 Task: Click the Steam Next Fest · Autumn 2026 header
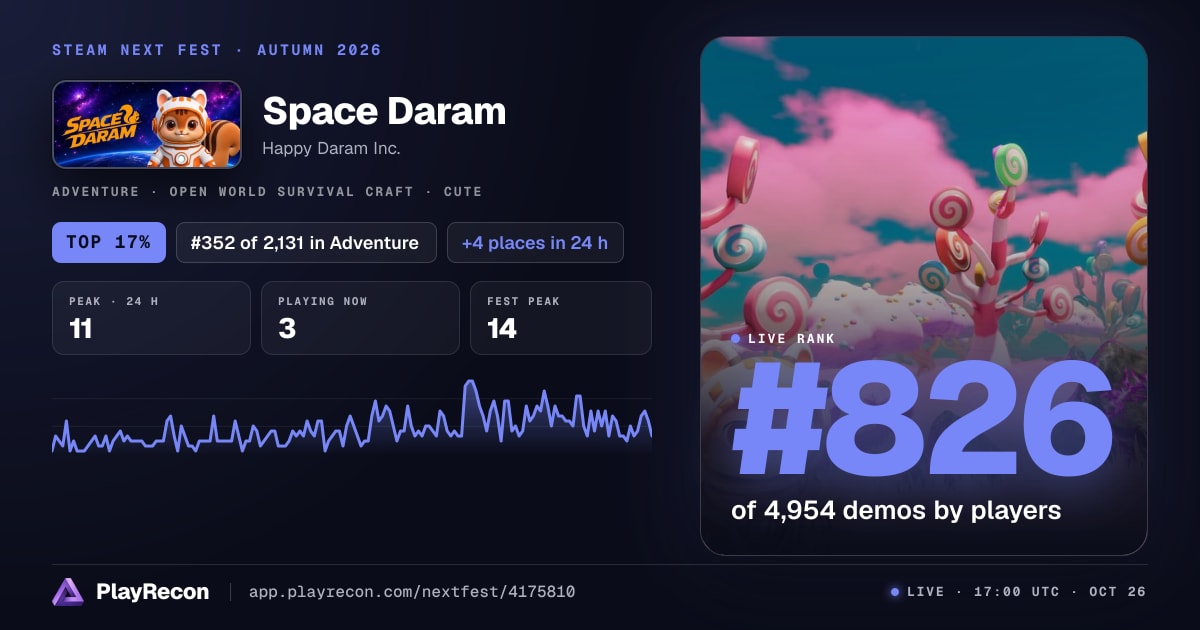point(217,50)
